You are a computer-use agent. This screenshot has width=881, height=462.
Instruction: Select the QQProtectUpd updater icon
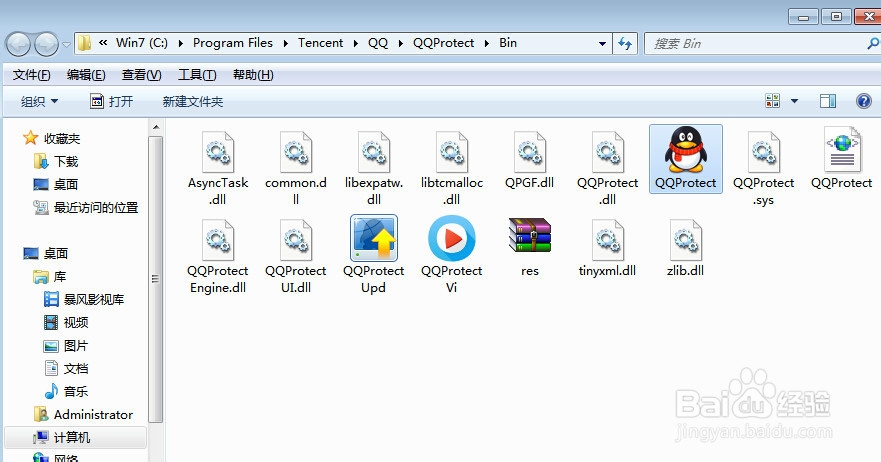point(374,238)
